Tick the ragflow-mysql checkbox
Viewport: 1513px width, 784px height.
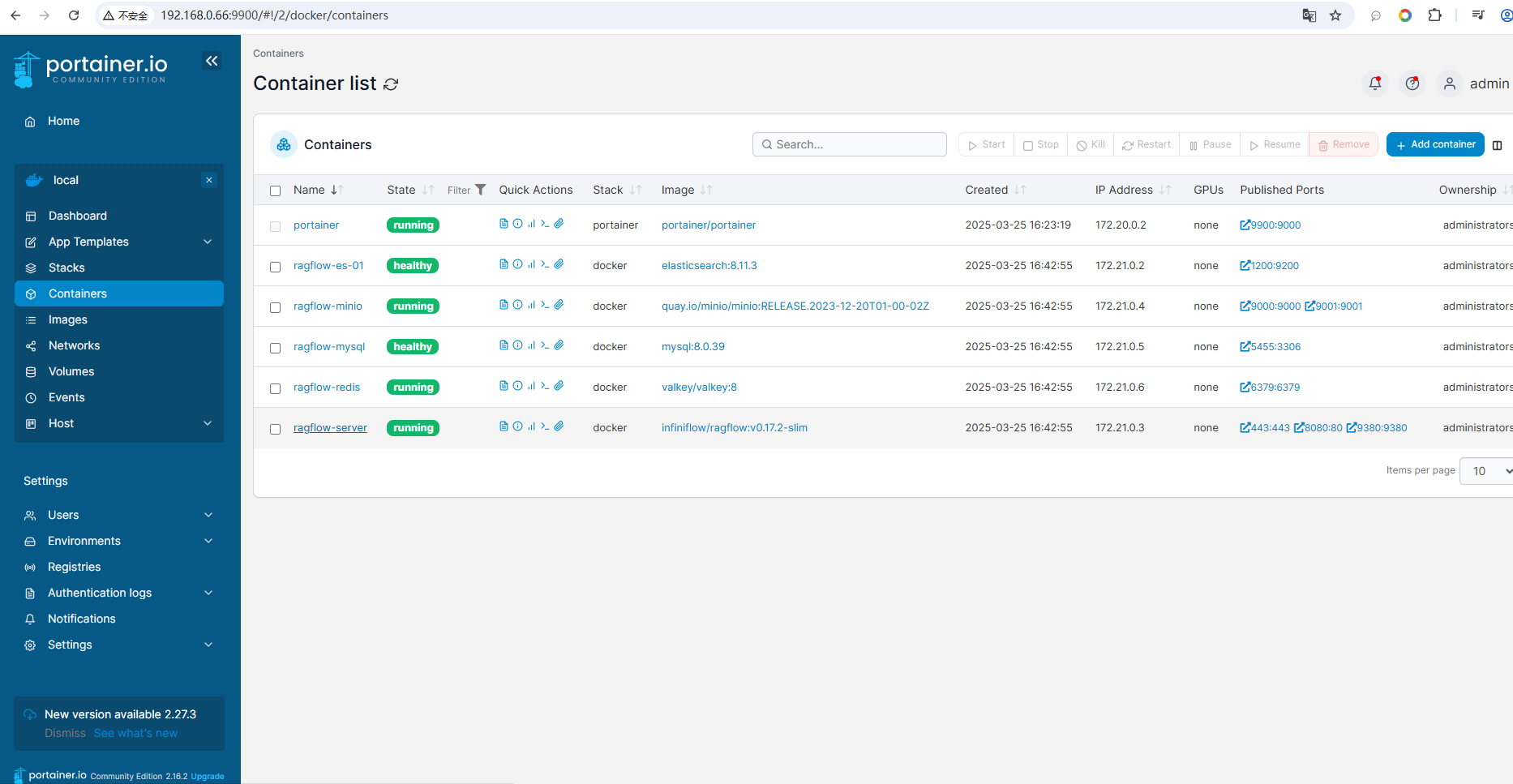[275, 348]
